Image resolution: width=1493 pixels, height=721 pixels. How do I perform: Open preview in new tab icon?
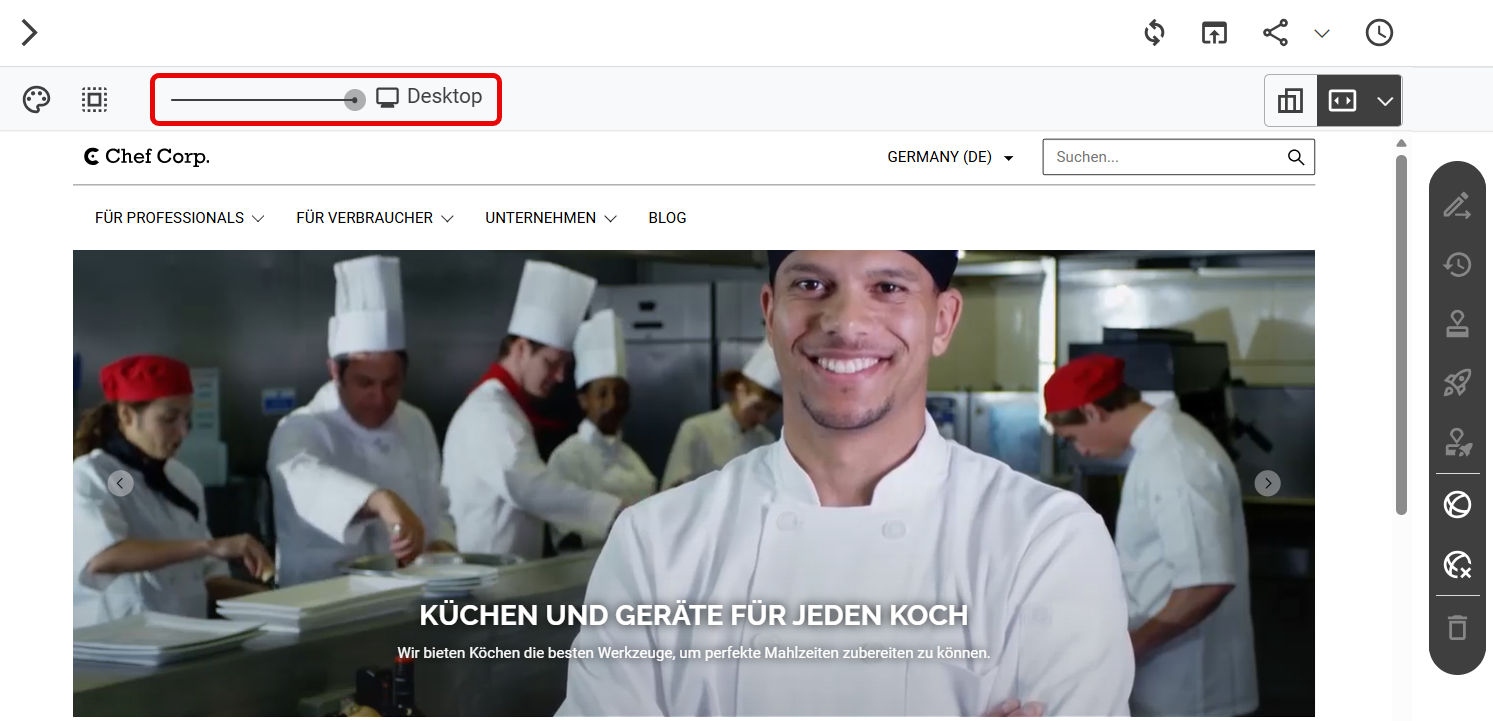[x=1214, y=33]
